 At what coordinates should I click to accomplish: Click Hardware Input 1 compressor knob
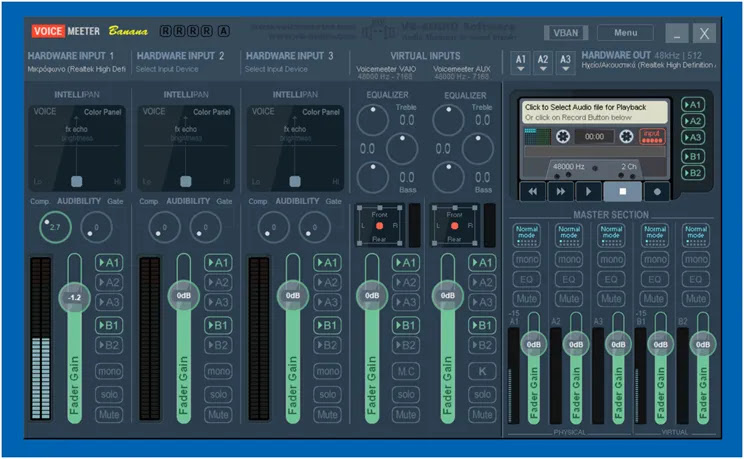click(x=56, y=227)
